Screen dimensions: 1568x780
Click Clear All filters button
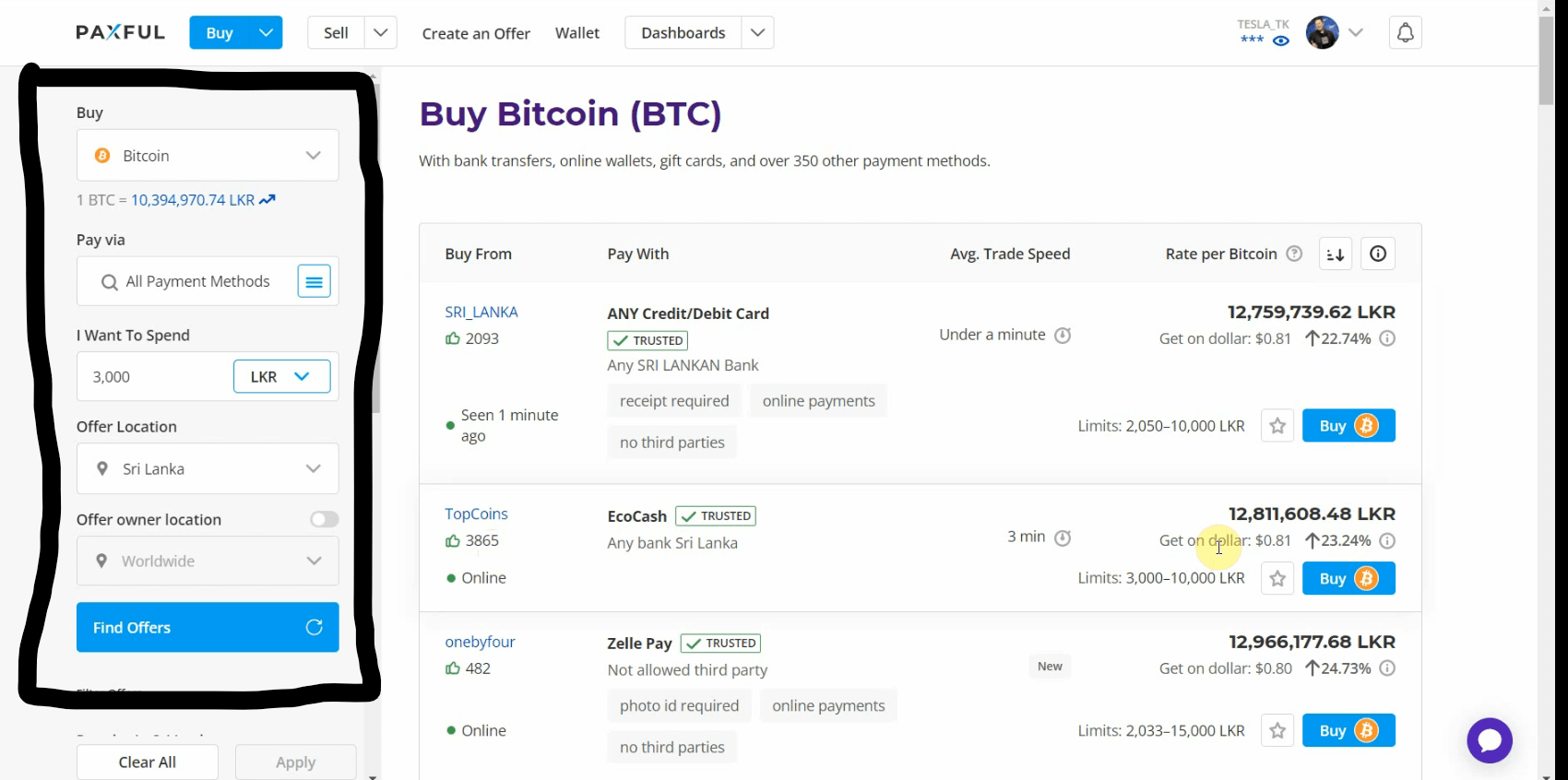pos(148,762)
